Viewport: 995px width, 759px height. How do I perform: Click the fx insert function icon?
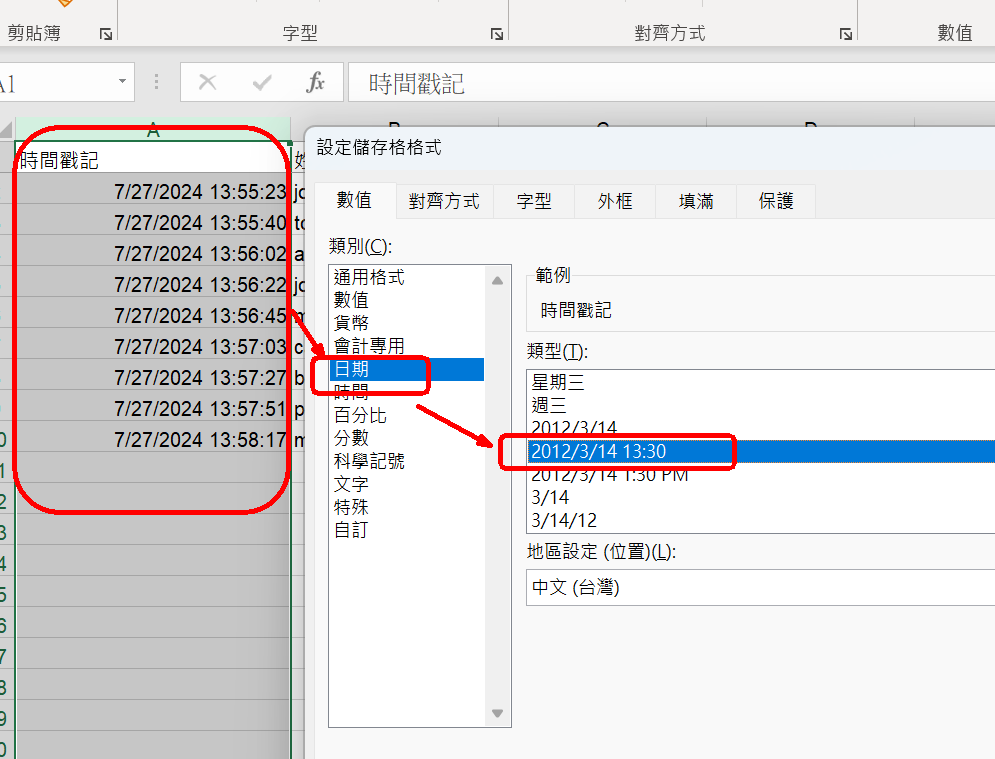pos(315,83)
